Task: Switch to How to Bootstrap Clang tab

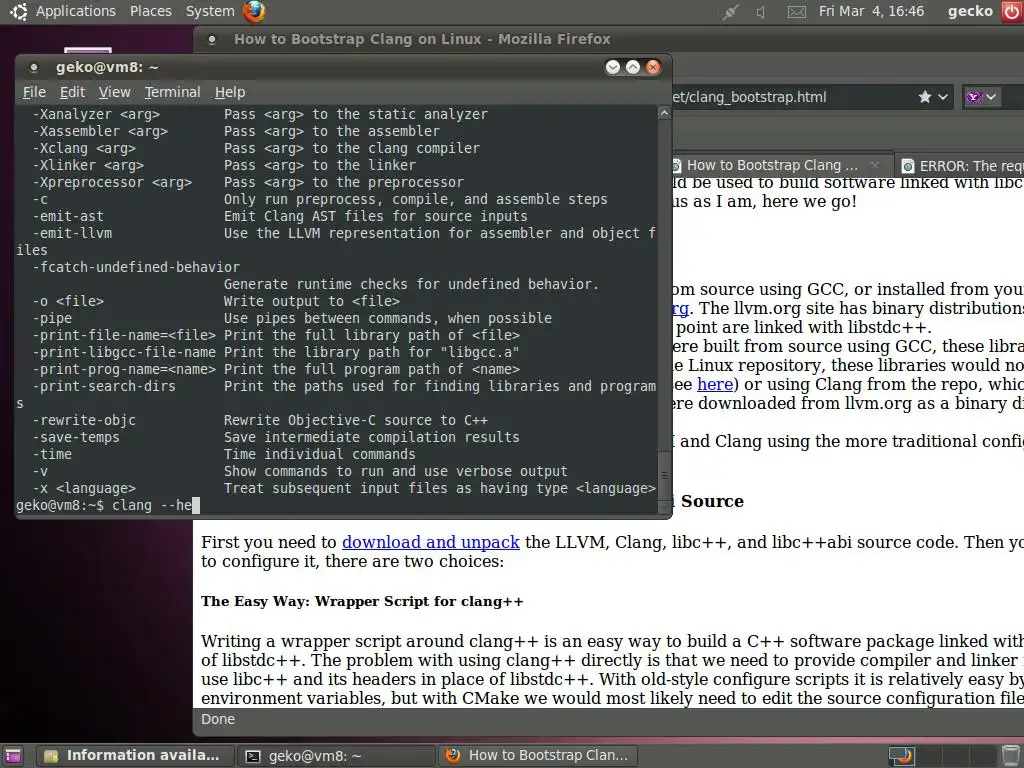Action: 772,165
